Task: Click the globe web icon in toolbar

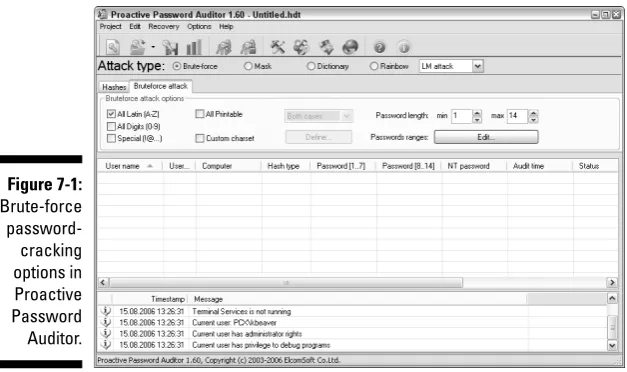Action: point(350,47)
